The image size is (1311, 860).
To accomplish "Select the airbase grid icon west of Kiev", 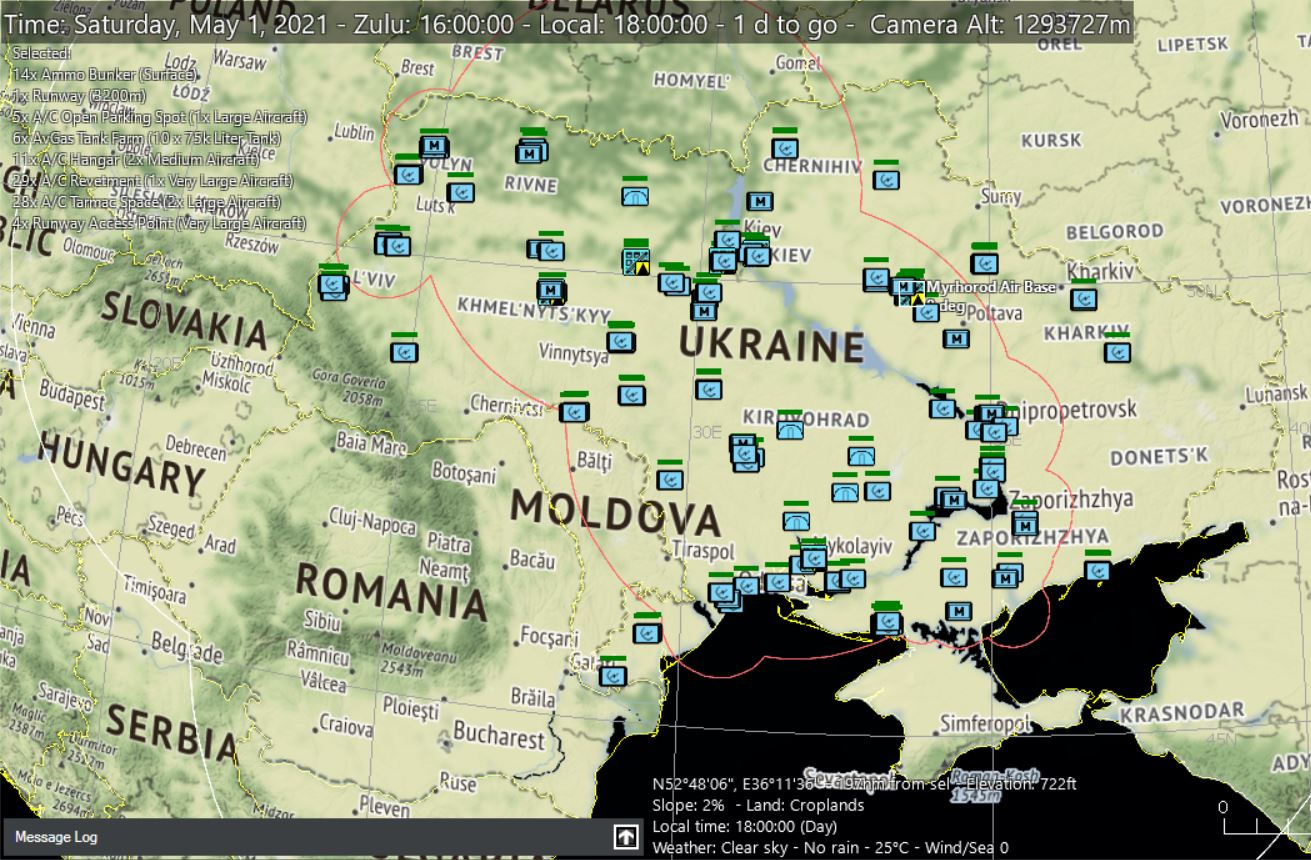I will [x=635, y=262].
